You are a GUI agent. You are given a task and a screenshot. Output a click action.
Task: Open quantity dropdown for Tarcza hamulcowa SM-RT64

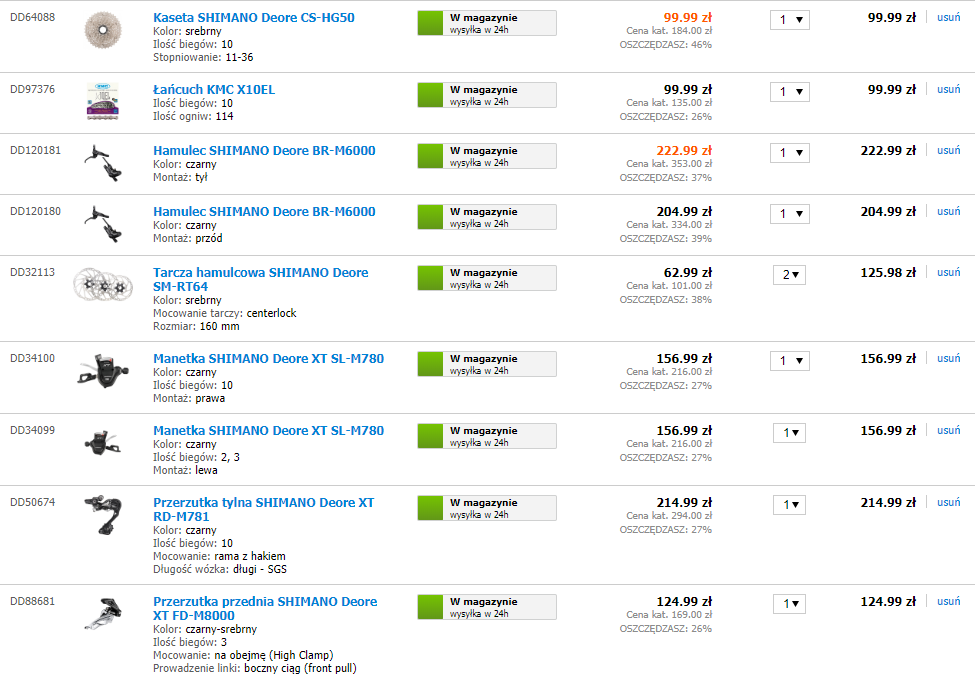pos(789,275)
